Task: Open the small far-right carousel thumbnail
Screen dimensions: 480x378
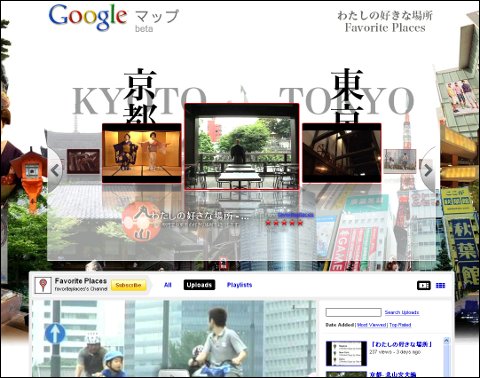Action: pyautogui.click(x=400, y=161)
